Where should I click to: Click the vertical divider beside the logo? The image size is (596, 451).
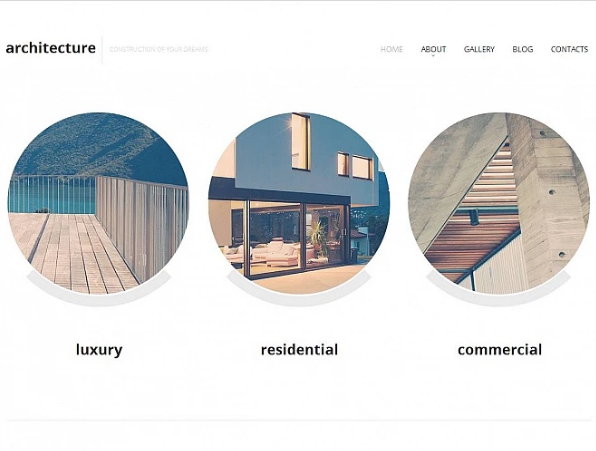(x=102, y=50)
